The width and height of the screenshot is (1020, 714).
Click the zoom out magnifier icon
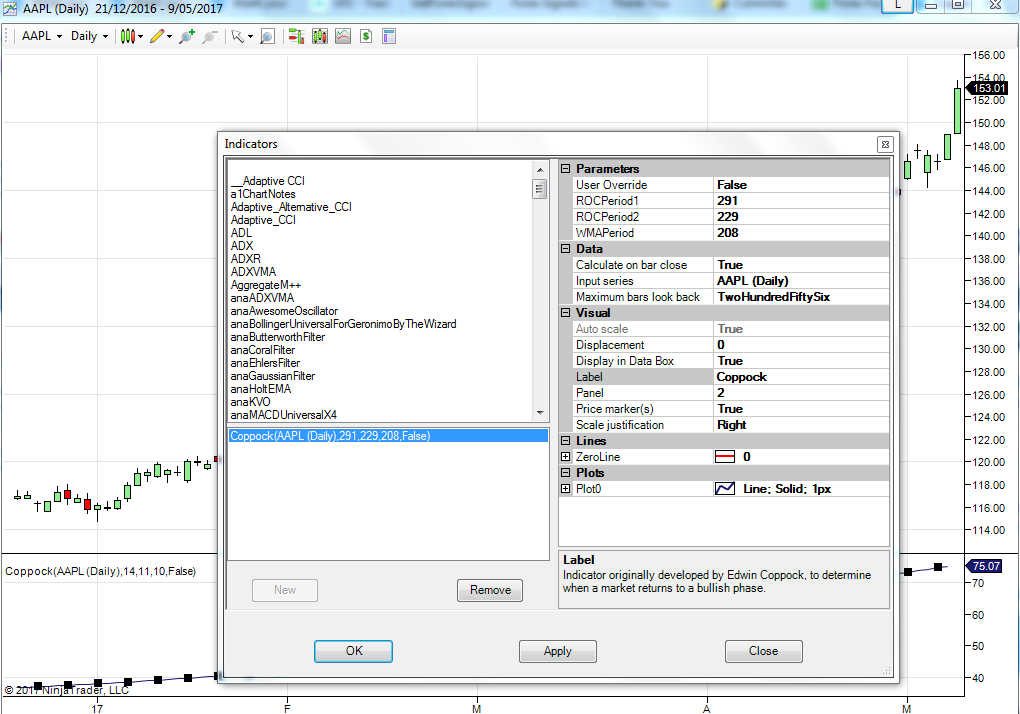[209, 36]
